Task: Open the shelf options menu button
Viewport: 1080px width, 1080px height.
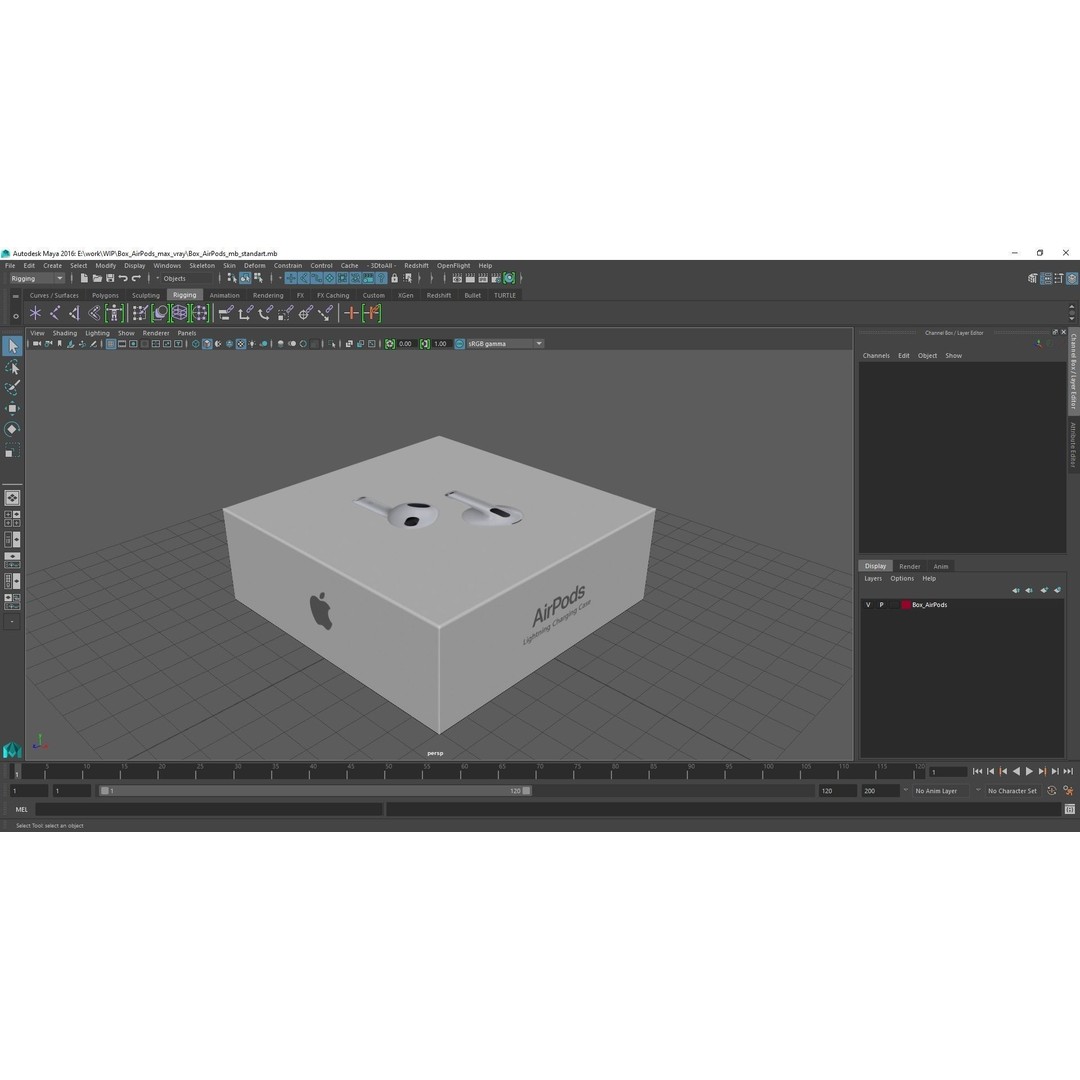Action: pos(16,316)
